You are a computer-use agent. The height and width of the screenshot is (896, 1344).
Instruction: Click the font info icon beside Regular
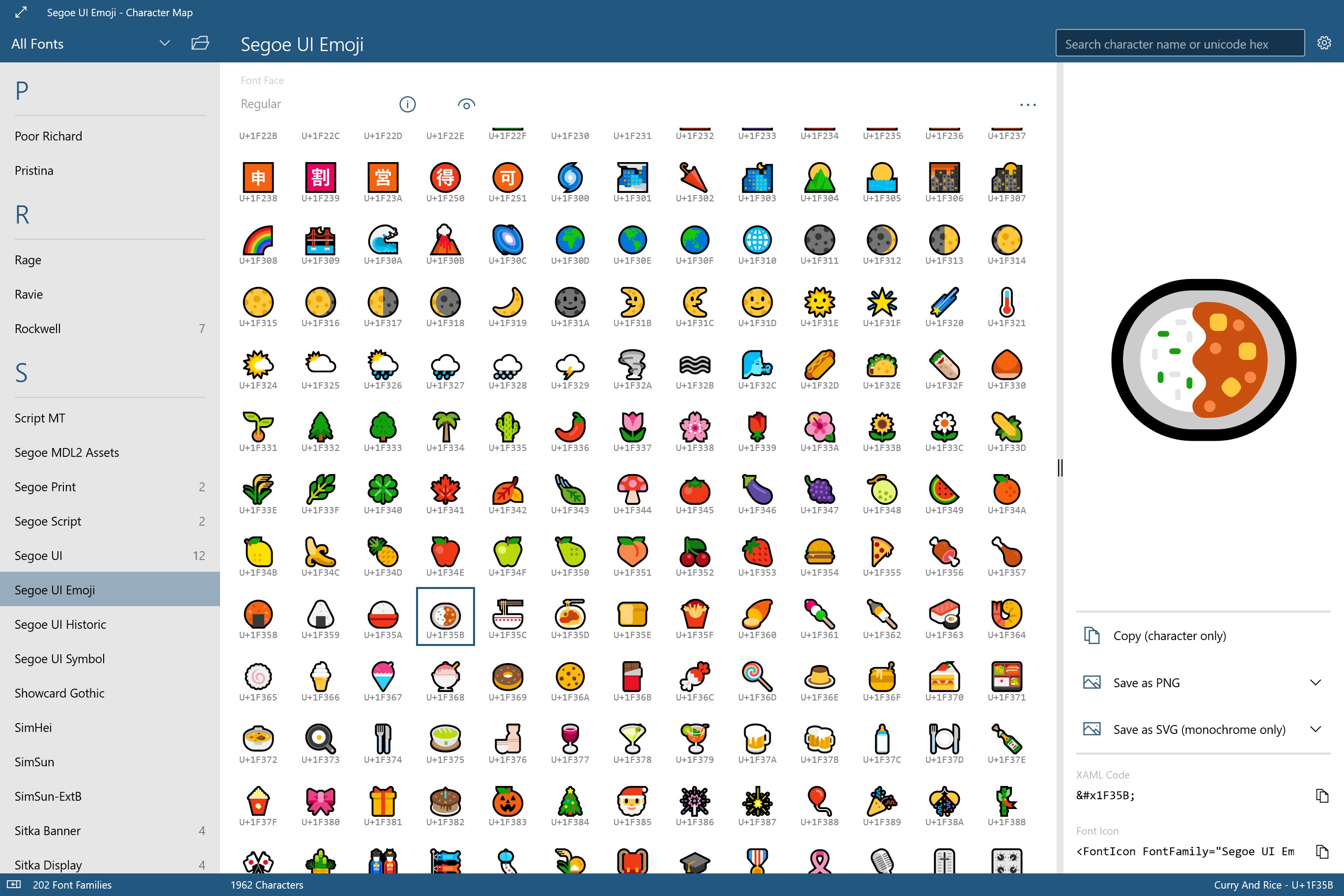coord(406,104)
